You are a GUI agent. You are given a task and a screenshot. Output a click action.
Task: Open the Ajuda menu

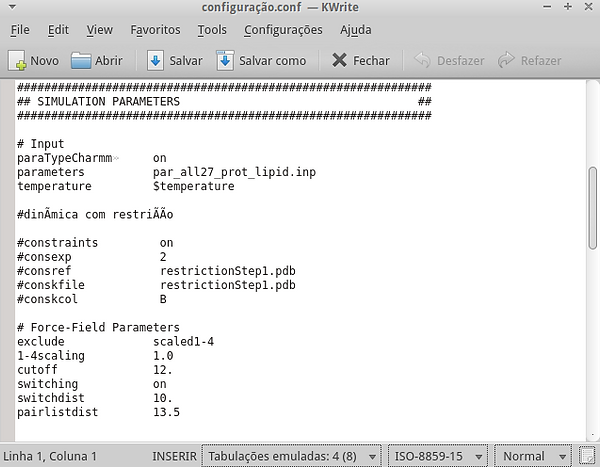pyautogui.click(x=355, y=30)
